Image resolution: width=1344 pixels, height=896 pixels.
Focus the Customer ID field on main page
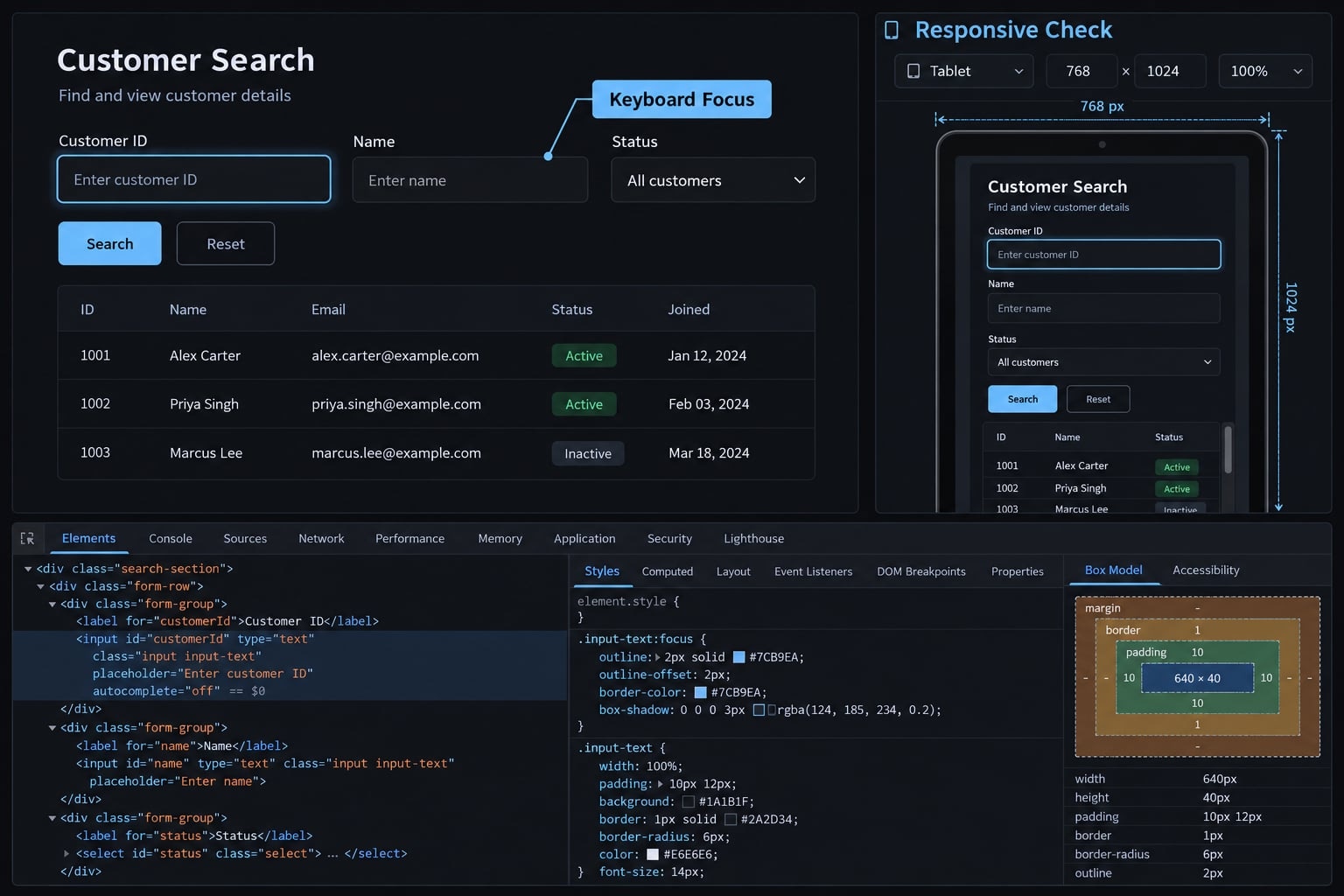(x=194, y=179)
